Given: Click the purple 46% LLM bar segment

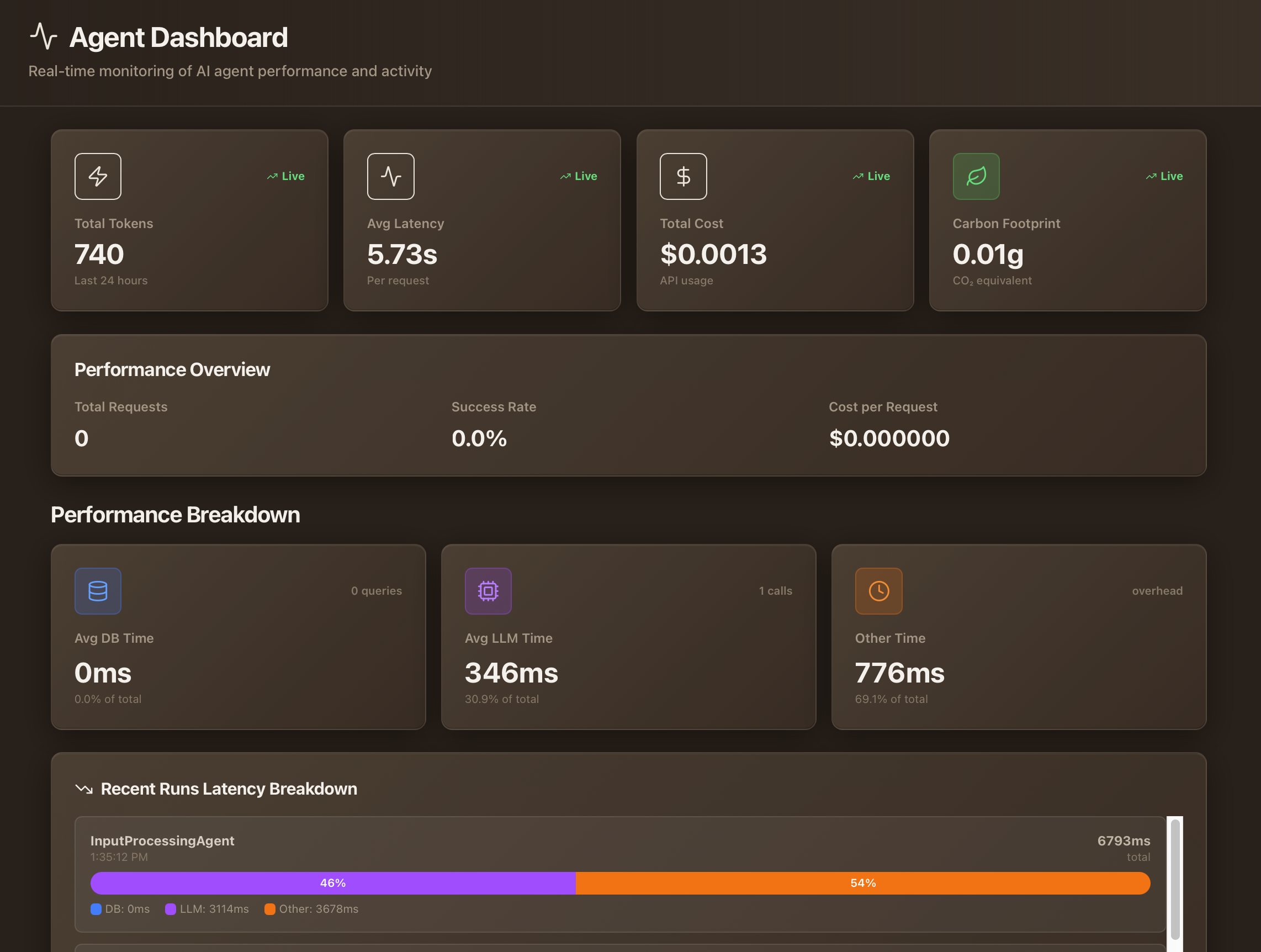Looking at the screenshot, I should tap(333, 883).
